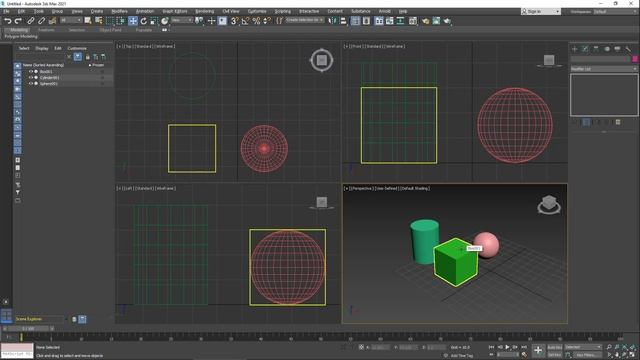Click the time slider frame indicator

tap(28, 328)
